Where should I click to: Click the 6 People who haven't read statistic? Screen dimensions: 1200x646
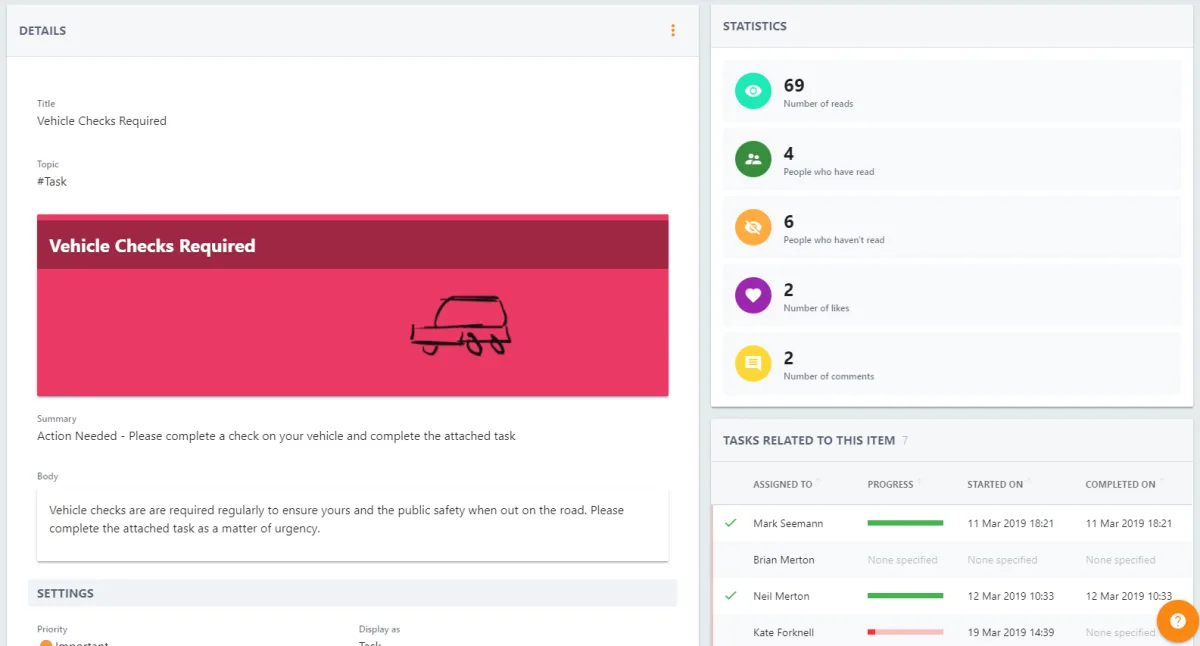click(952, 227)
